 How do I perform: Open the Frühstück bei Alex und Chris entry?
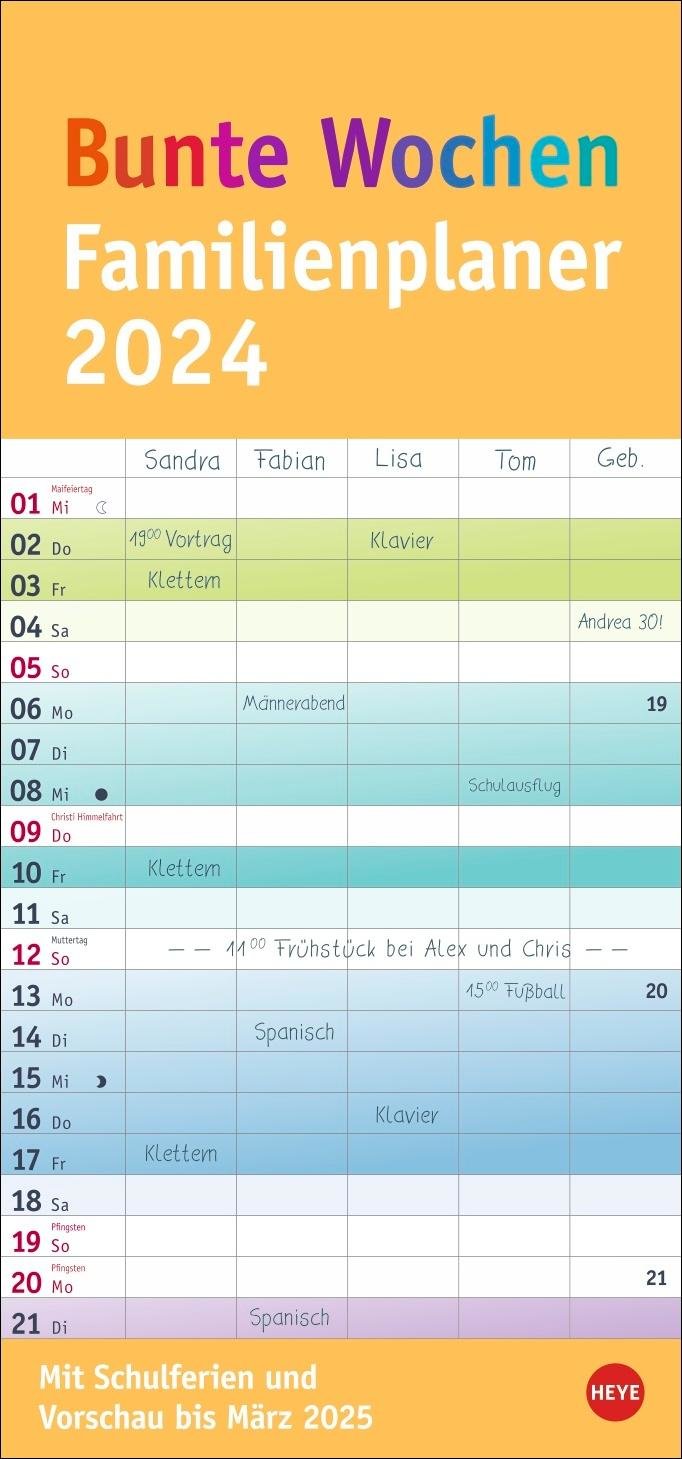point(398,949)
